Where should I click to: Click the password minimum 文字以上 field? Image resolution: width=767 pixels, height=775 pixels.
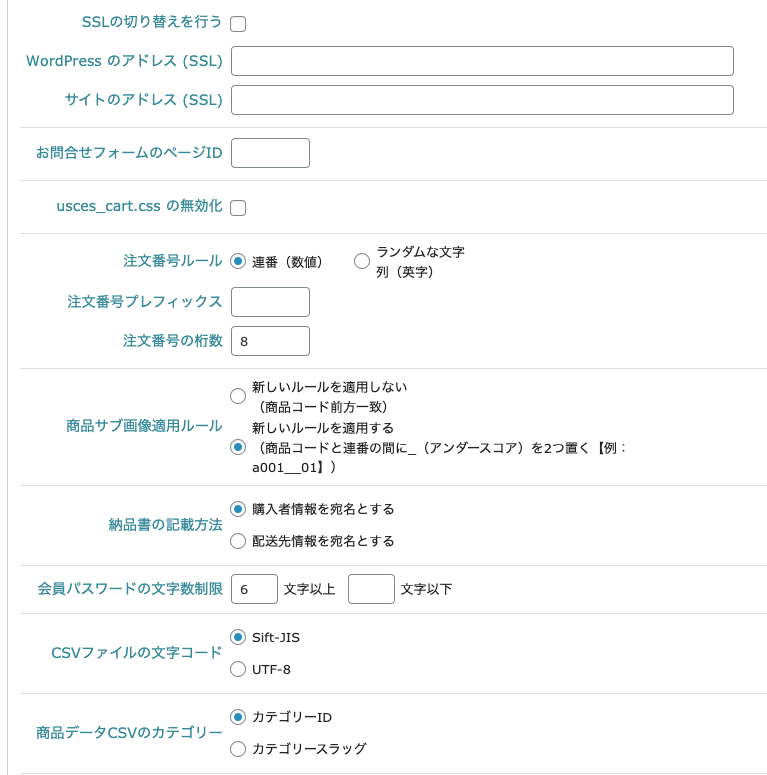(255, 589)
